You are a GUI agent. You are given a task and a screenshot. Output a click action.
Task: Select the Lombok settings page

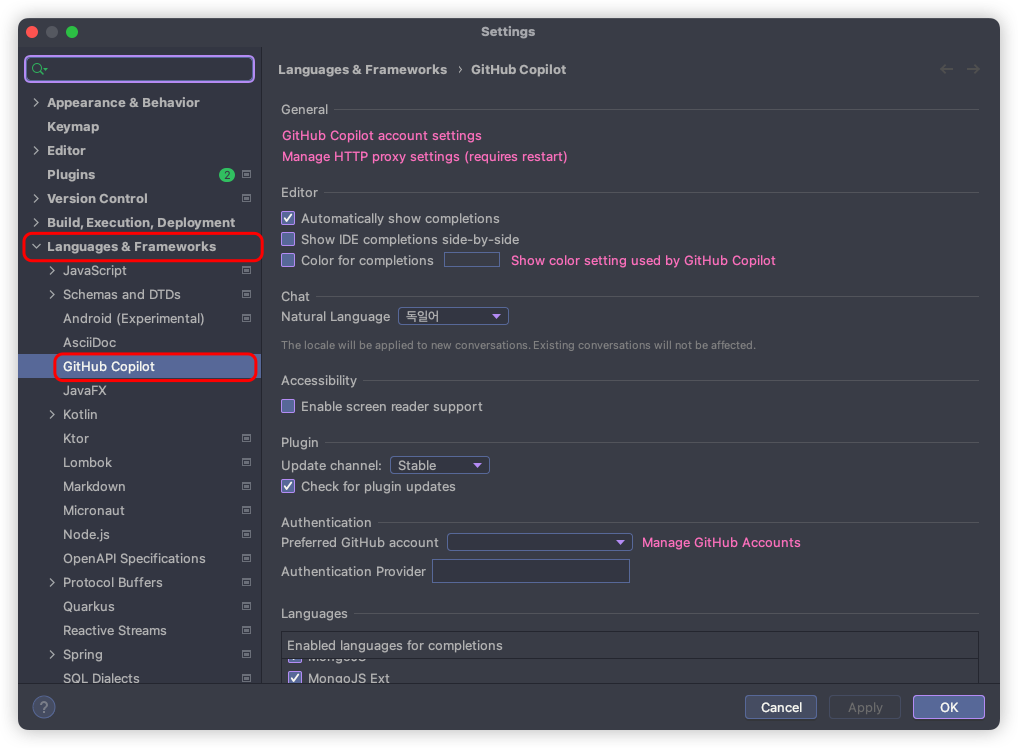(87, 462)
